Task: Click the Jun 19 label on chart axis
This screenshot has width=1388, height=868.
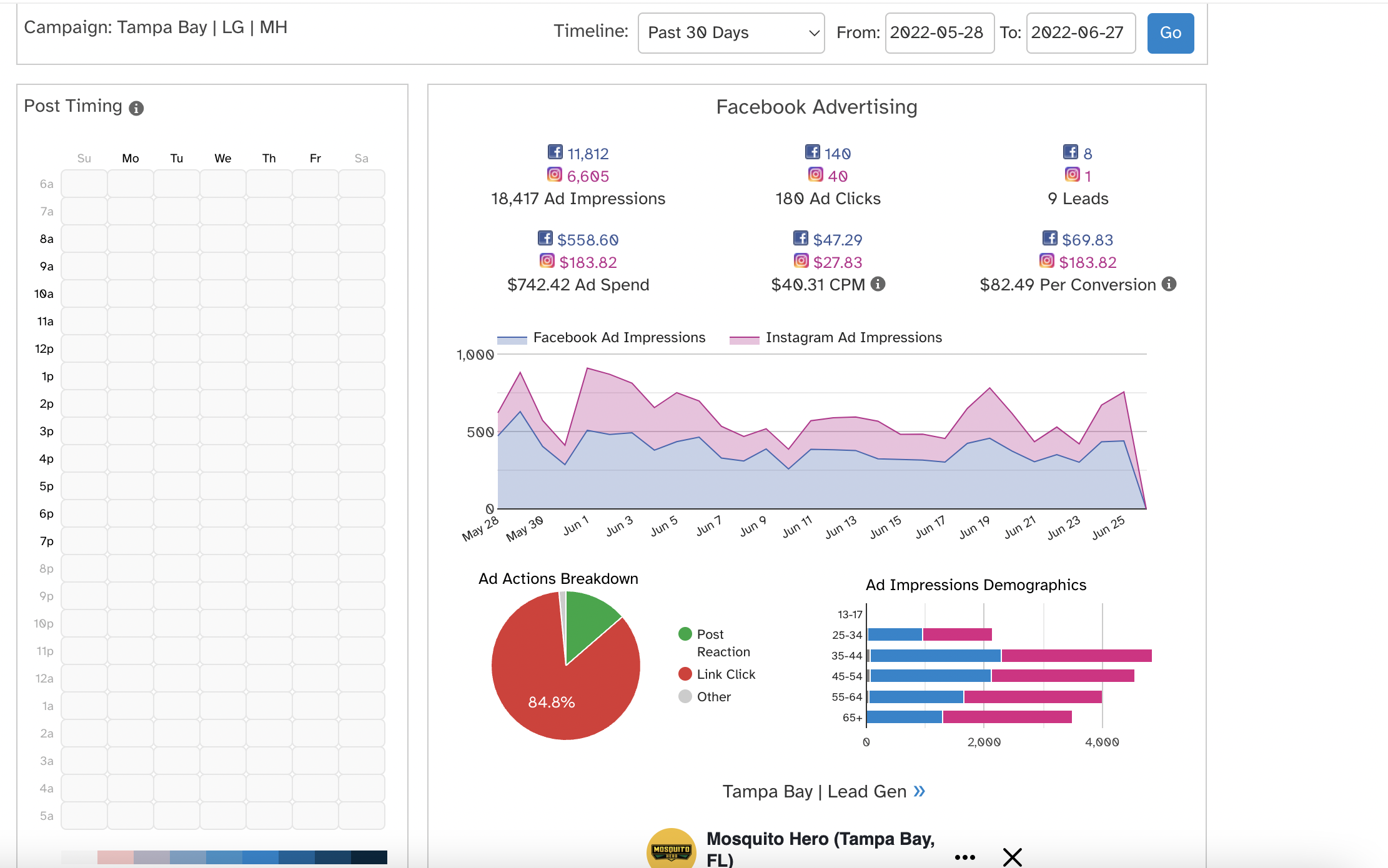Action: [x=974, y=527]
